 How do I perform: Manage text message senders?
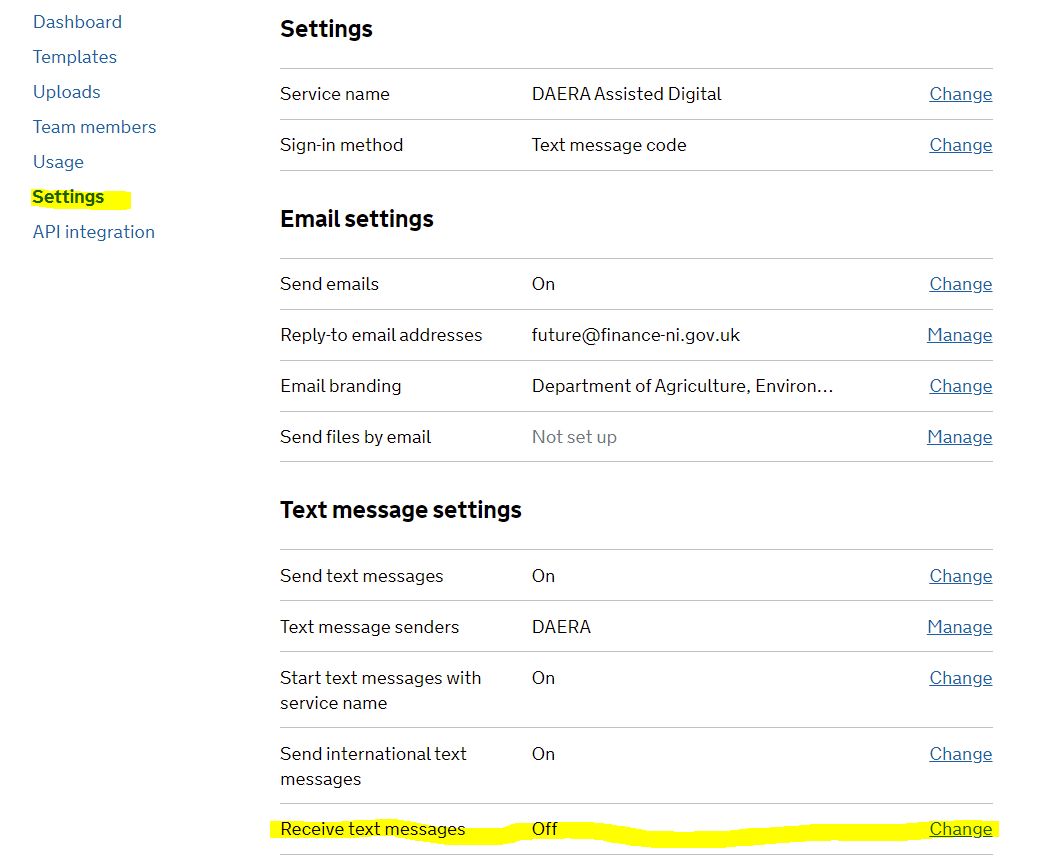(x=959, y=626)
